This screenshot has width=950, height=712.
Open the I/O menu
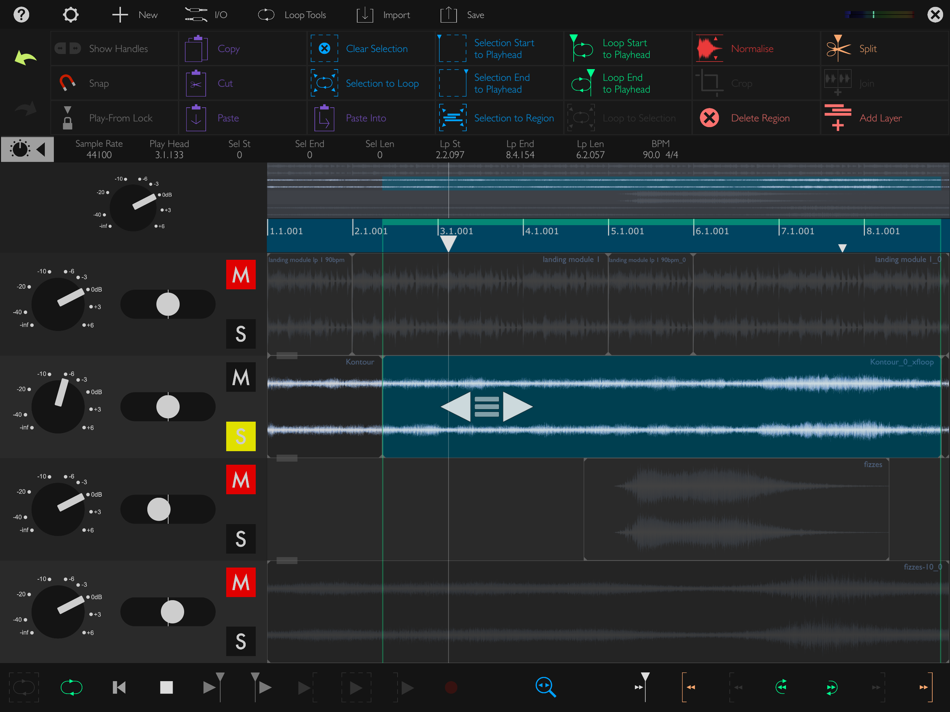click(x=206, y=15)
